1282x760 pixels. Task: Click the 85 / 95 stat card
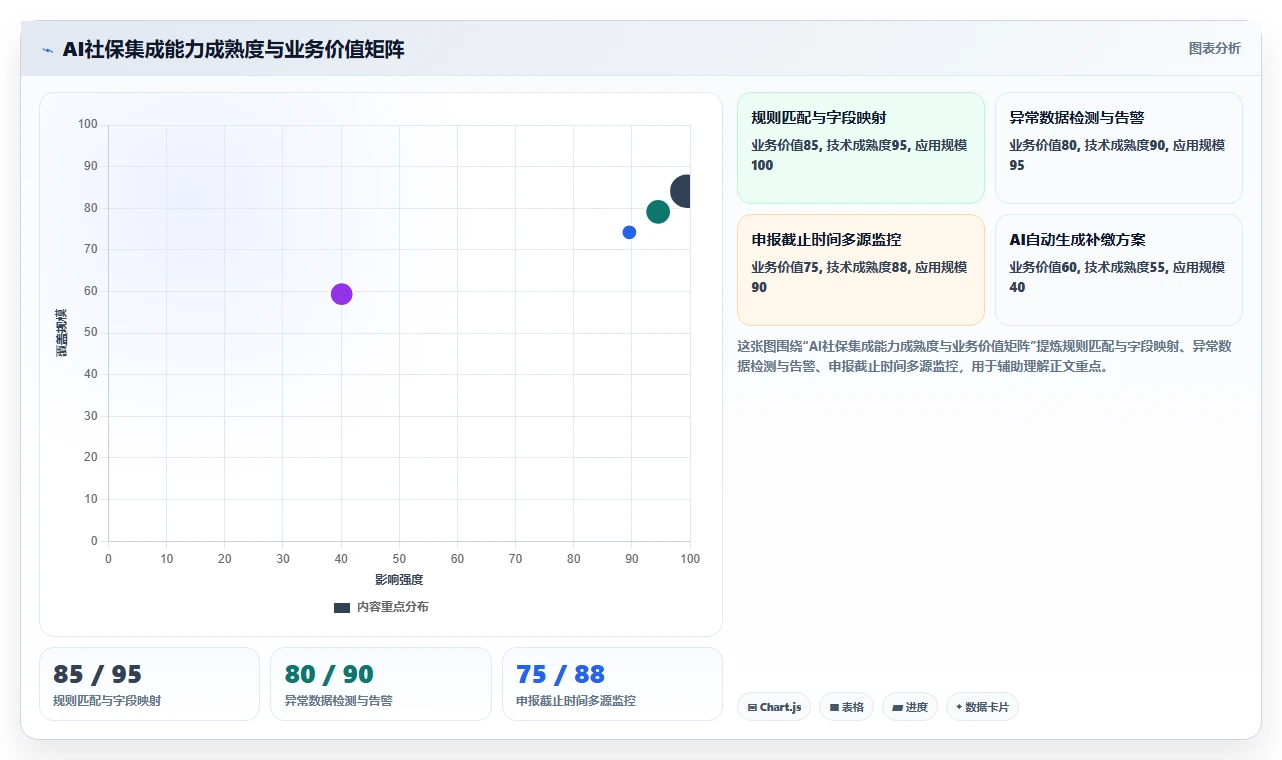click(149, 684)
